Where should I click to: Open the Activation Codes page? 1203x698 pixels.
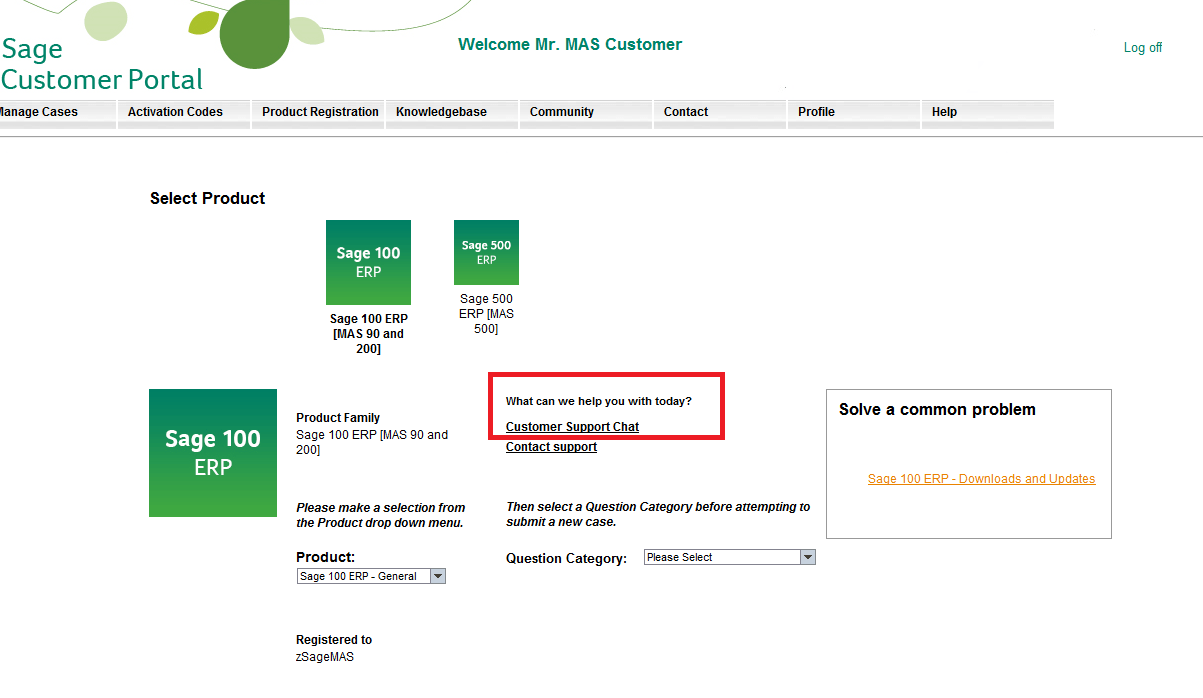(x=177, y=112)
